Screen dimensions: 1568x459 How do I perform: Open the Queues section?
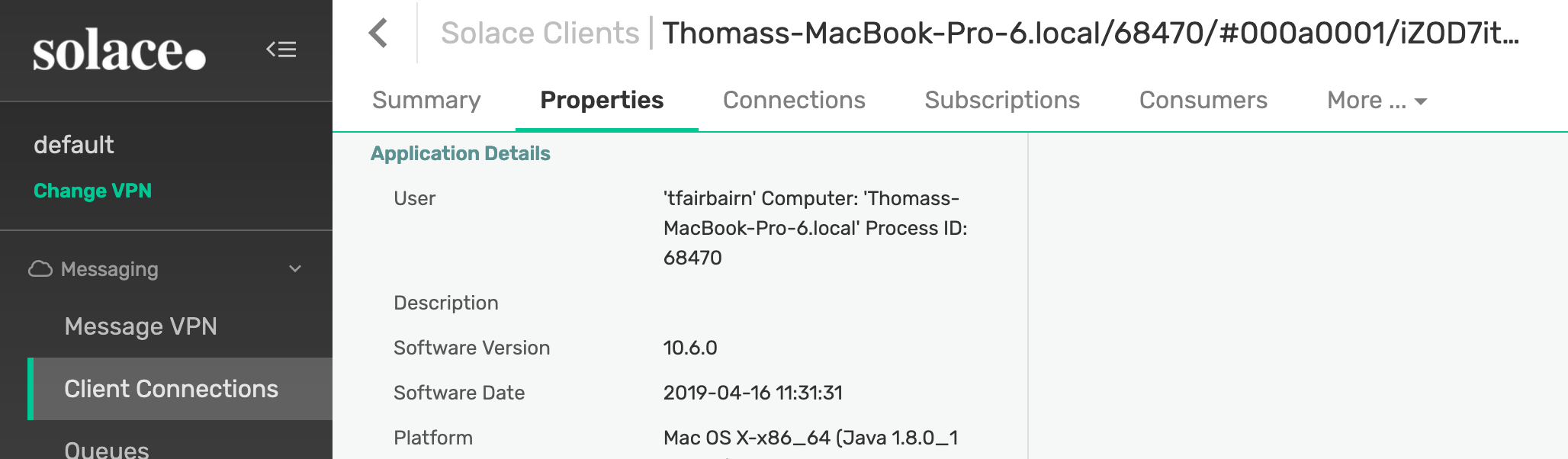tap(106, 448)
